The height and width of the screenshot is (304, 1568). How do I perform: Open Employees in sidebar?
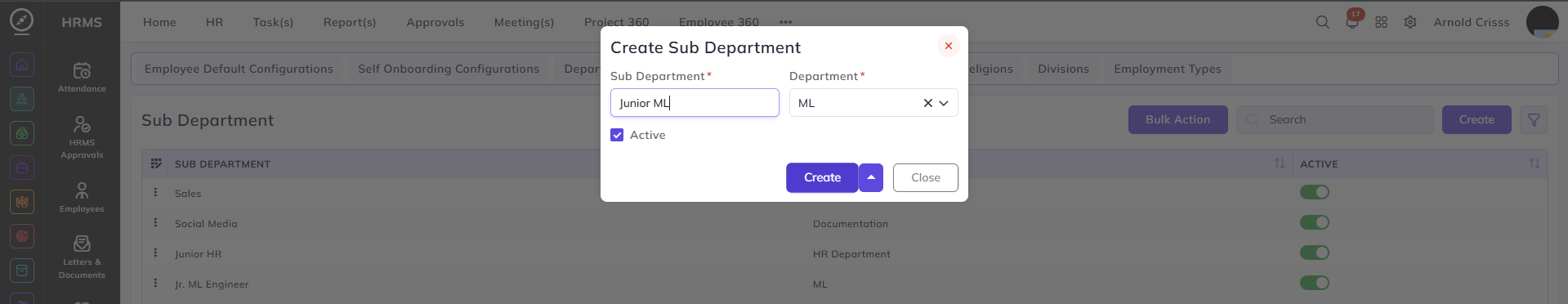82,197
